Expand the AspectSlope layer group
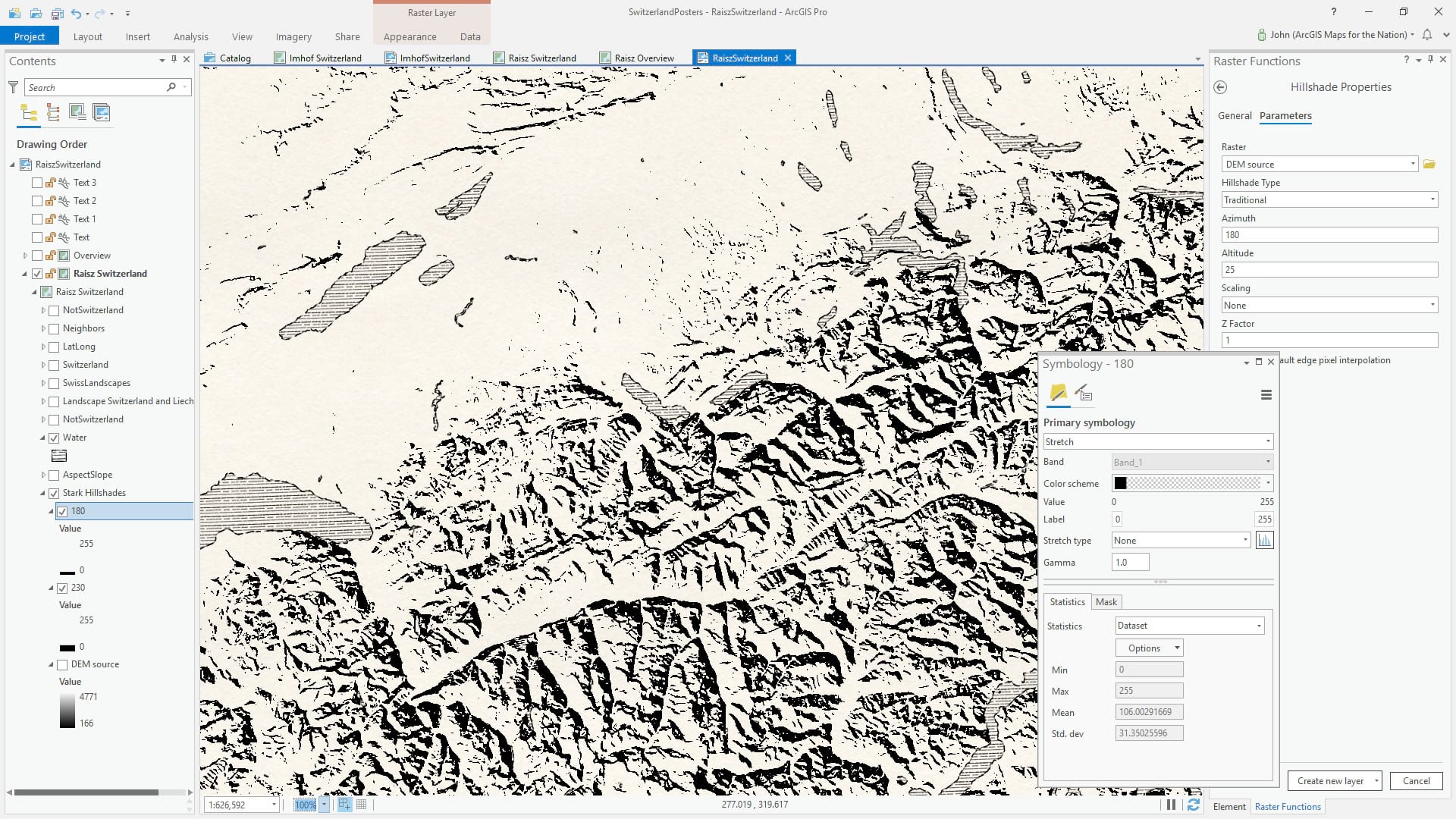Viewport: 1456px width, 819px height. click(43, 475)
